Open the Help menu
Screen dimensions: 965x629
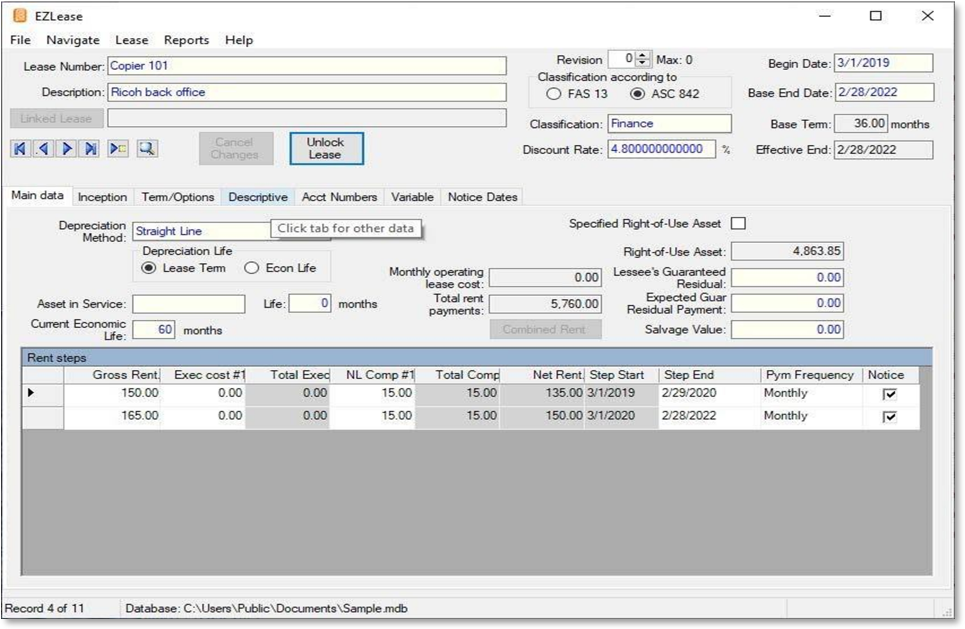pos(239,40)
